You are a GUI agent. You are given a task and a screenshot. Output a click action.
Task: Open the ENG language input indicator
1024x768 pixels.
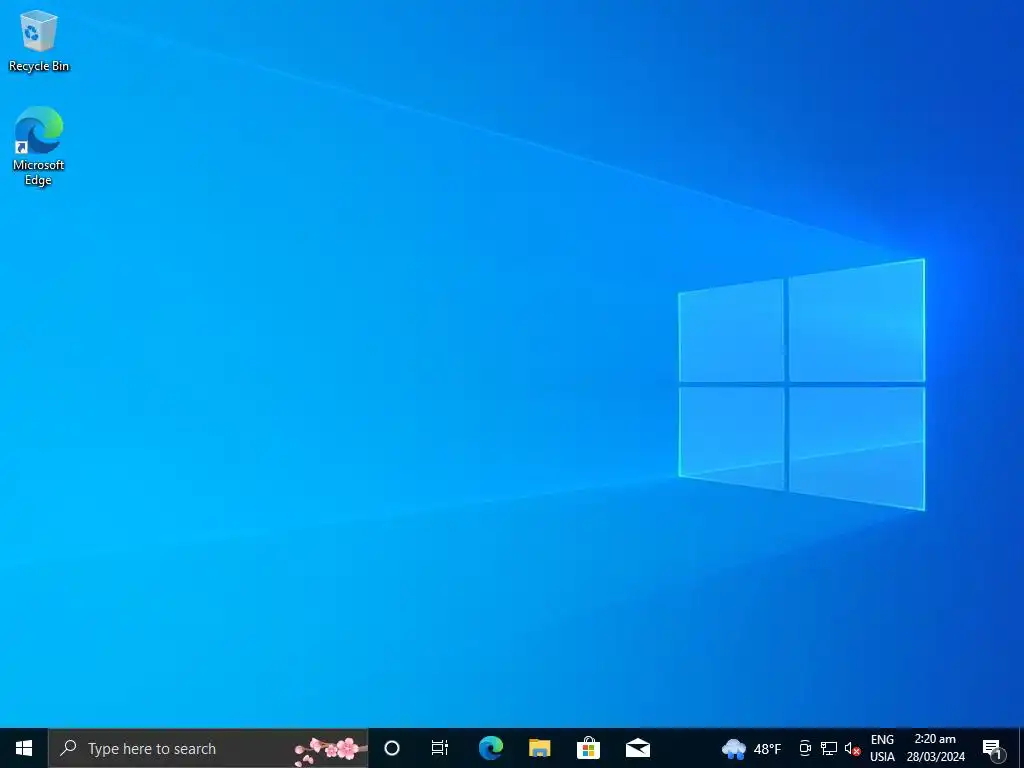[x=882, y=748]
